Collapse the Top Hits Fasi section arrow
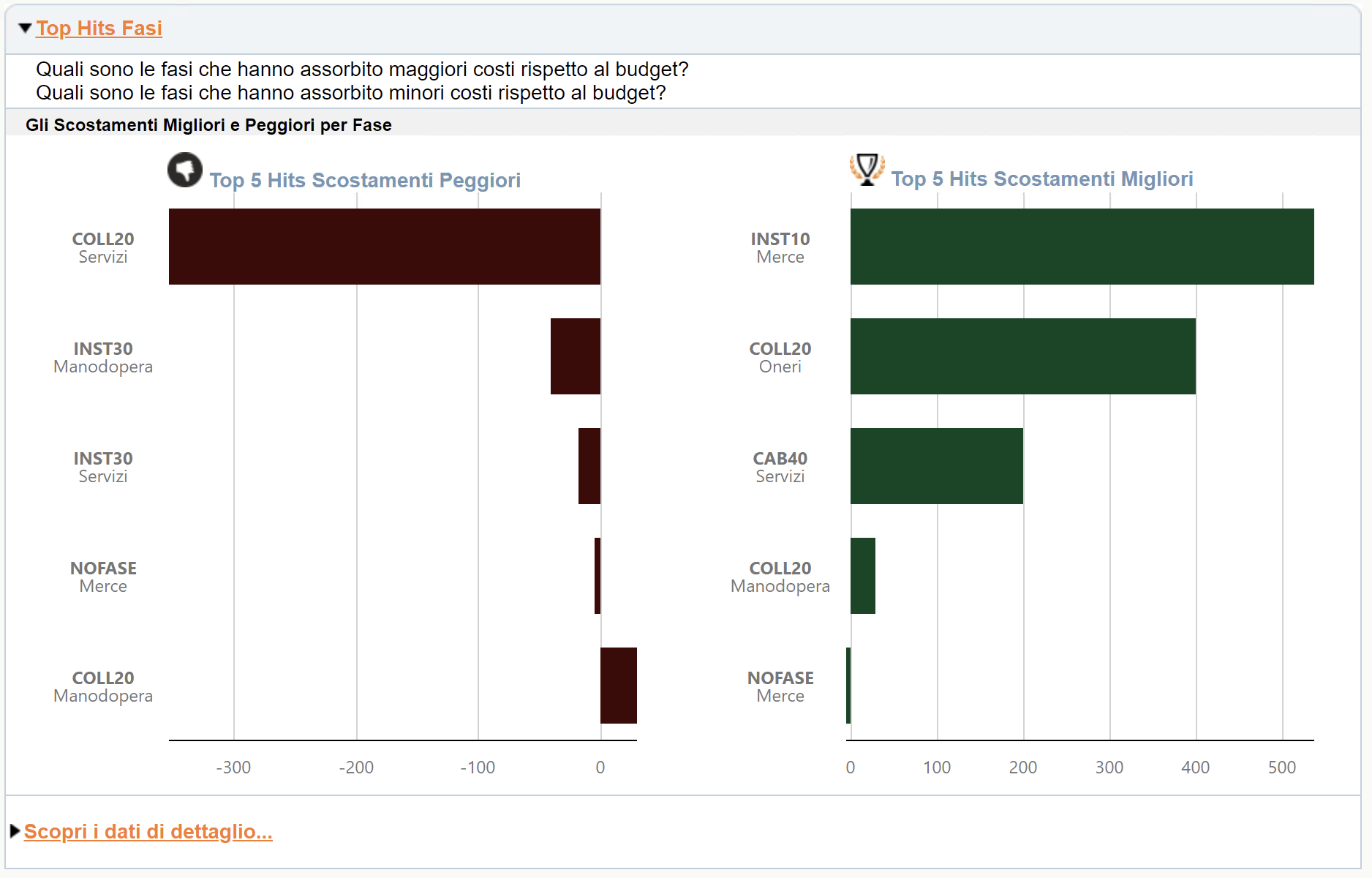1372x878 pixels. click(x=25, y=29)
